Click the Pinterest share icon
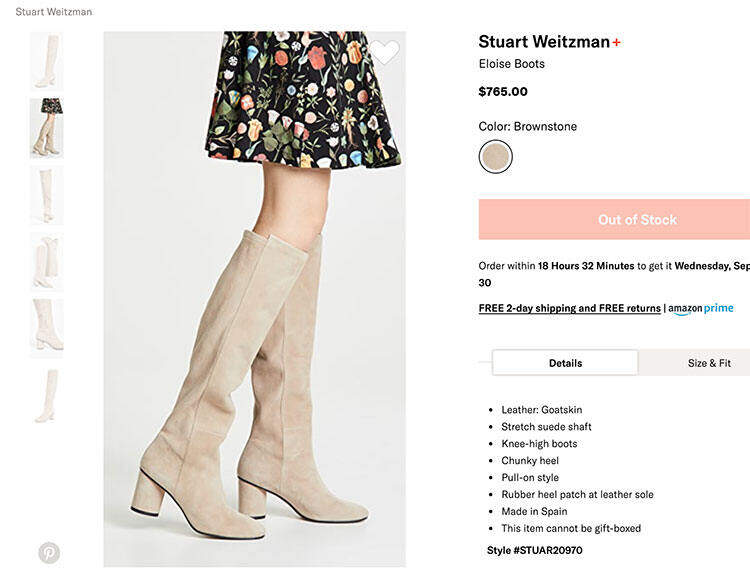Image resolution: width=750 pixels, height=575 pixels. click(x=49, y=552)
